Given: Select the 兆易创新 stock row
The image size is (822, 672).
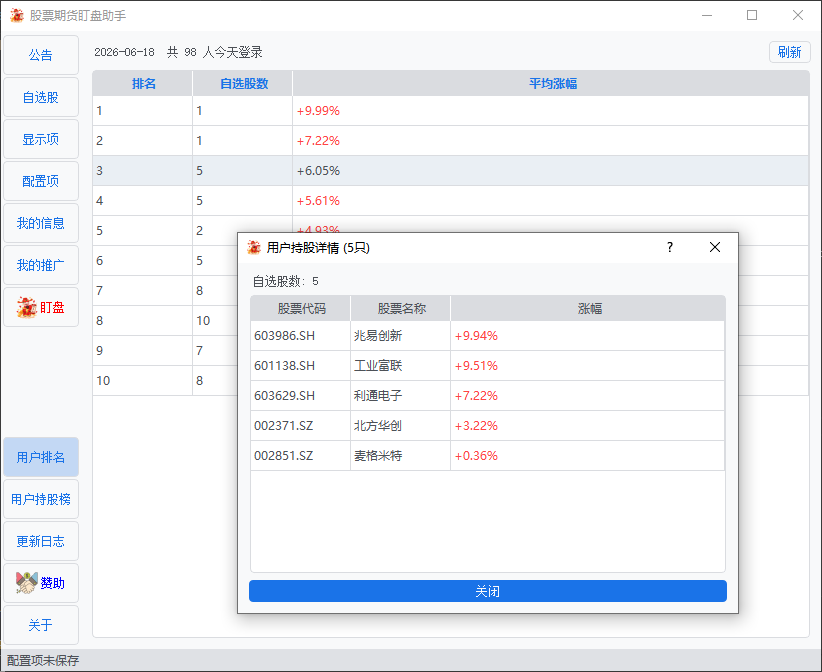Looking at the screenshot, I should (488, 335).
